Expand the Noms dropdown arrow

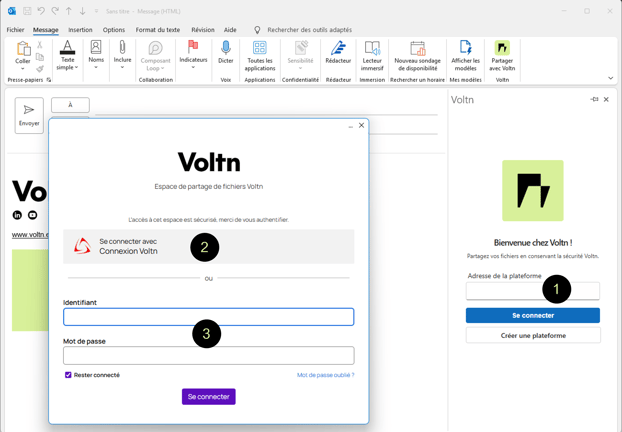click(x=96, y=67)
